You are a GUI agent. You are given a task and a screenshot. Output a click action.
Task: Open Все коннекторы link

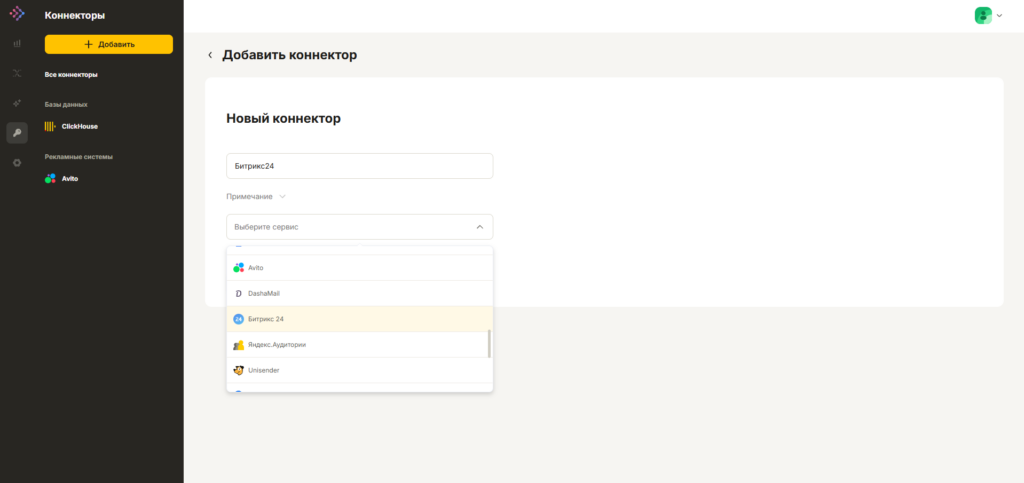tap(71, 75)
